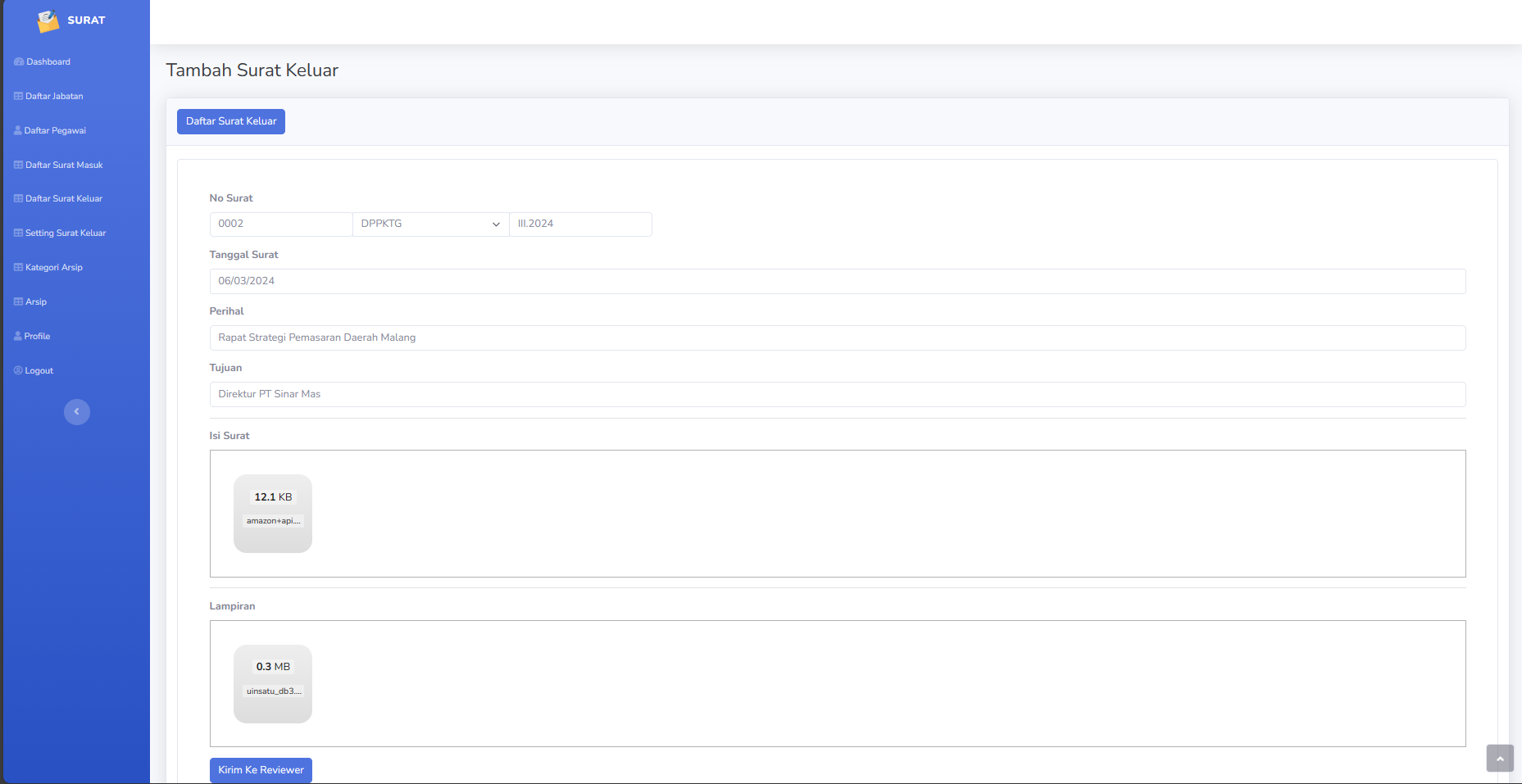Click the III.2024 period field

tap(581, 224)
